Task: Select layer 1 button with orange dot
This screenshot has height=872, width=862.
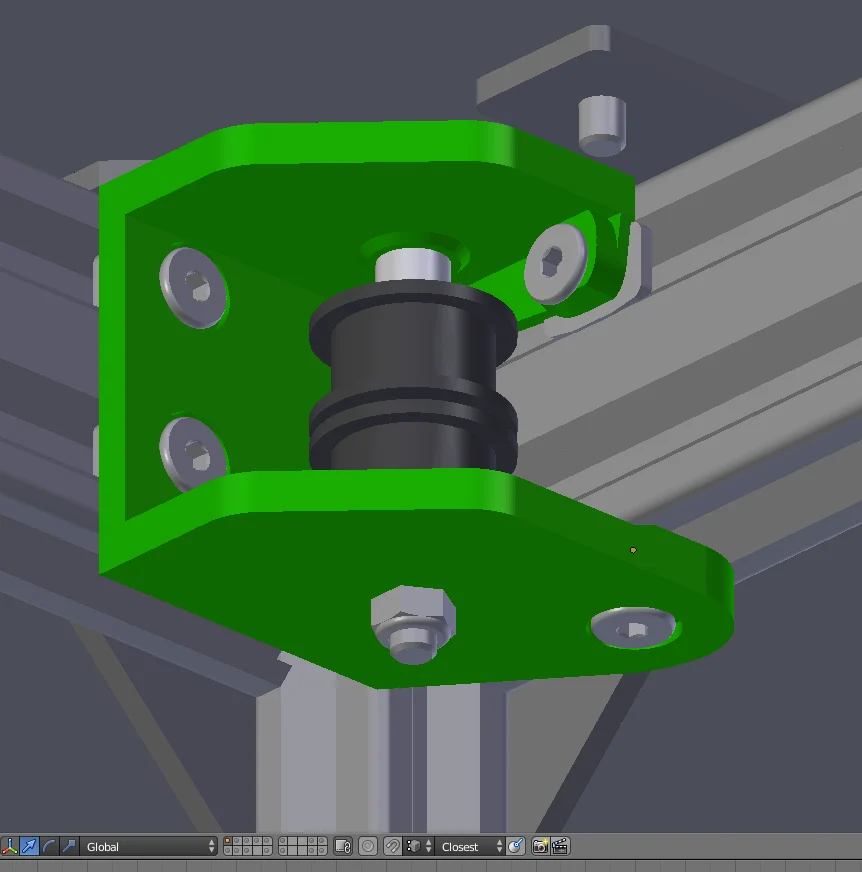Action: [227, 841]
